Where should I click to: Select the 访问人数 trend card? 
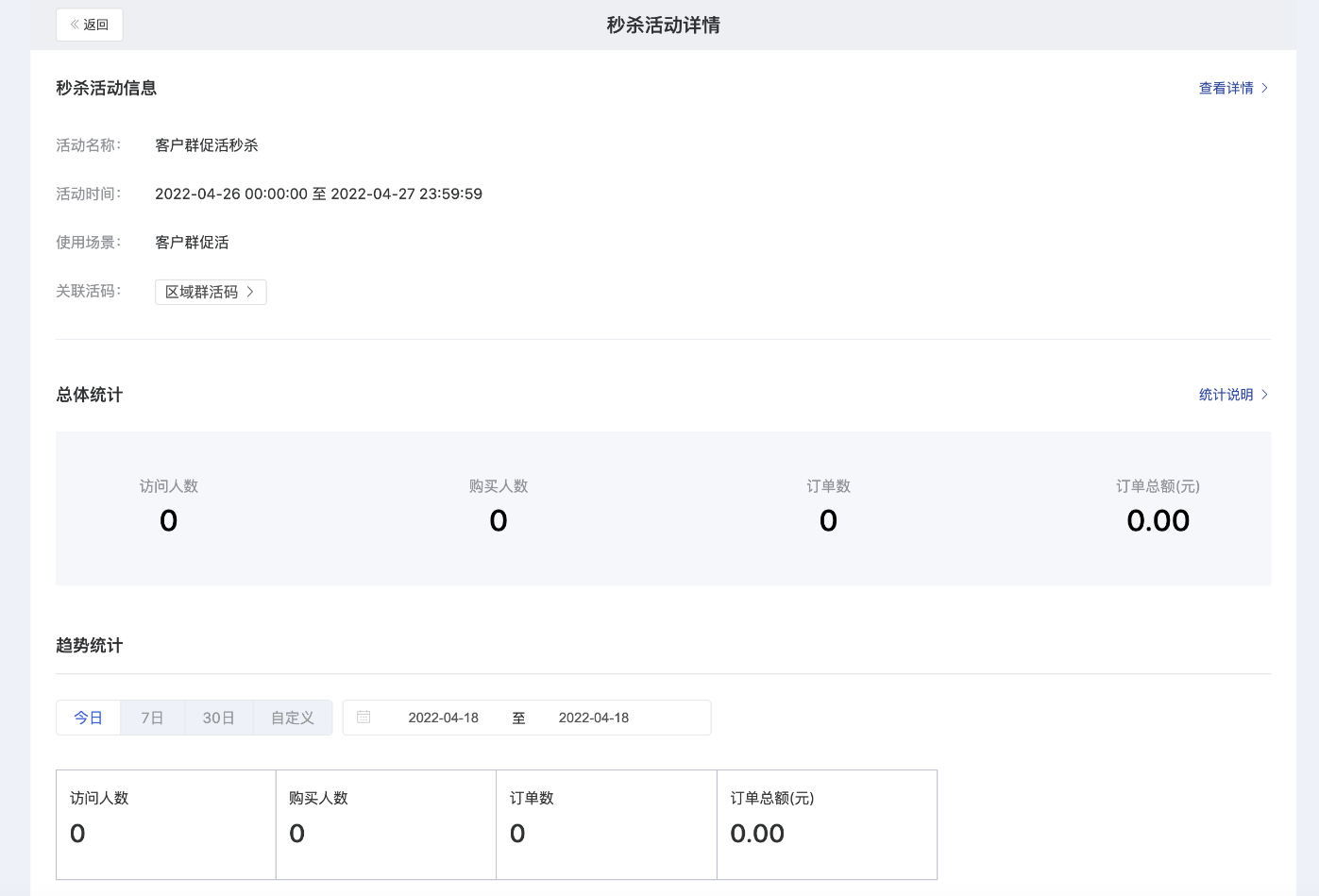[166, 824]
